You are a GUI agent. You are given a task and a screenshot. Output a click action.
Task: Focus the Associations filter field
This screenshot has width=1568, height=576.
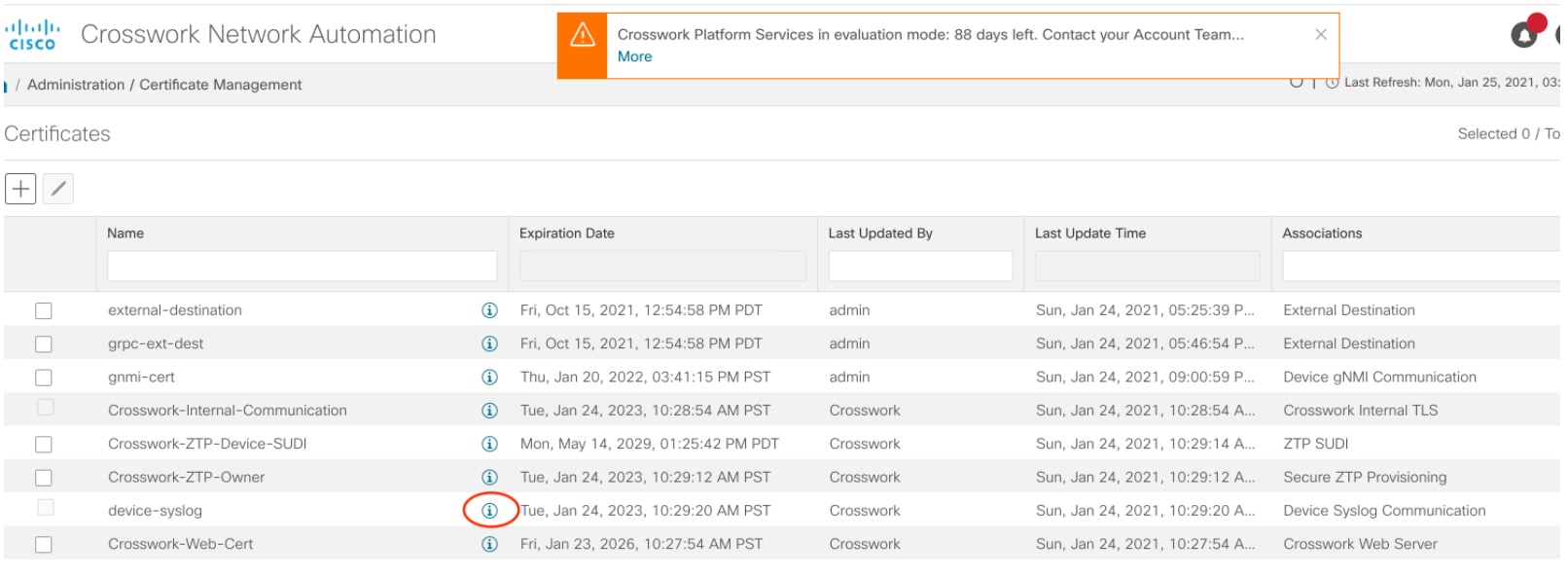pyautogui.click(x=1421, y=266)
